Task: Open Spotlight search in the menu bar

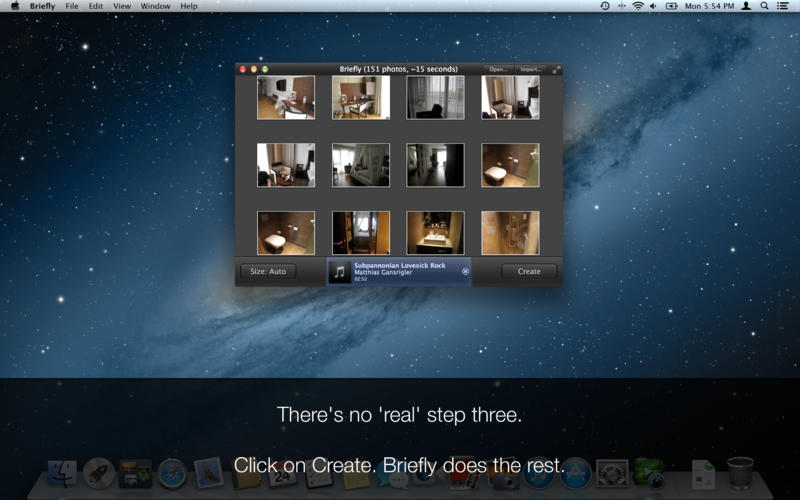Action: tap(765, 6)
